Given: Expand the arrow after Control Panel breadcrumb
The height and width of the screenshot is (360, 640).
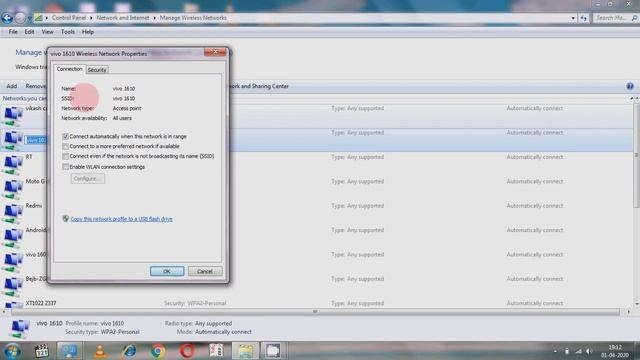Looking at the screenshot, I should pyautogui.click(x=91, y=18).
